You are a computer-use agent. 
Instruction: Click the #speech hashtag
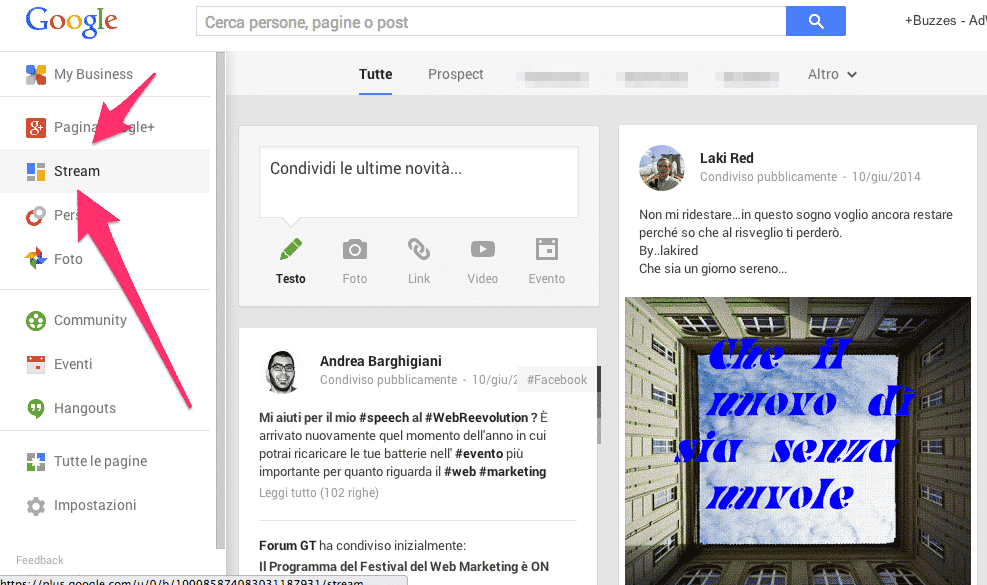384,417
